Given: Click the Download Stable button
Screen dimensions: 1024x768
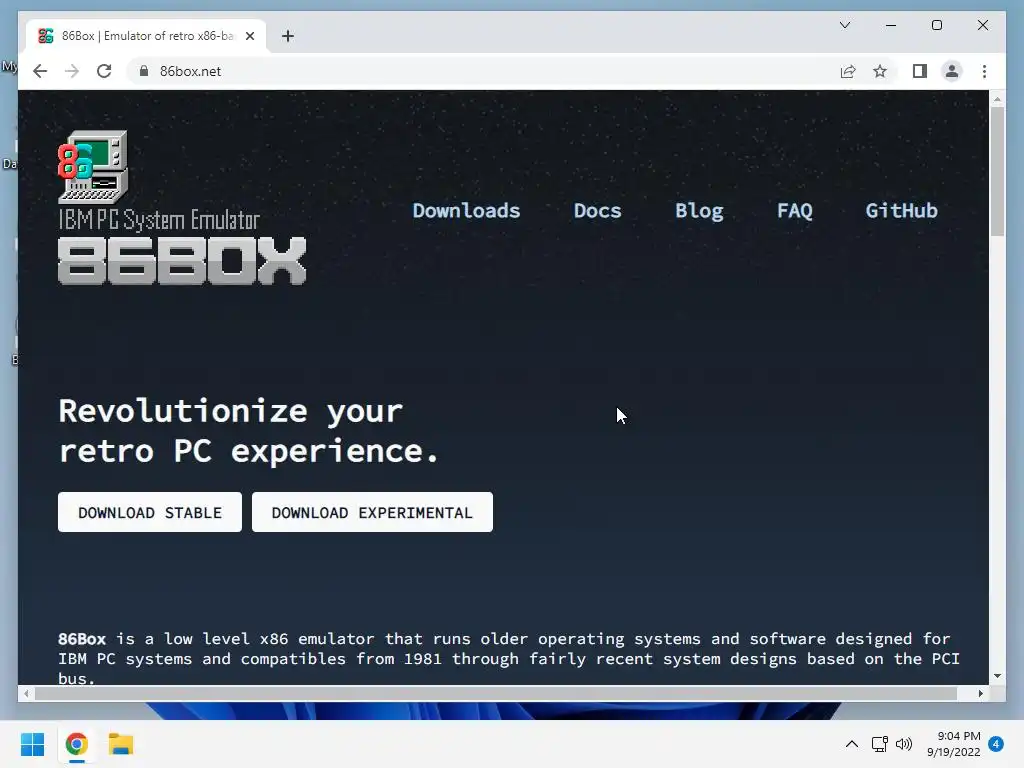Looking at the screenshot, I should pyautogui.click(x=150, y=512).
